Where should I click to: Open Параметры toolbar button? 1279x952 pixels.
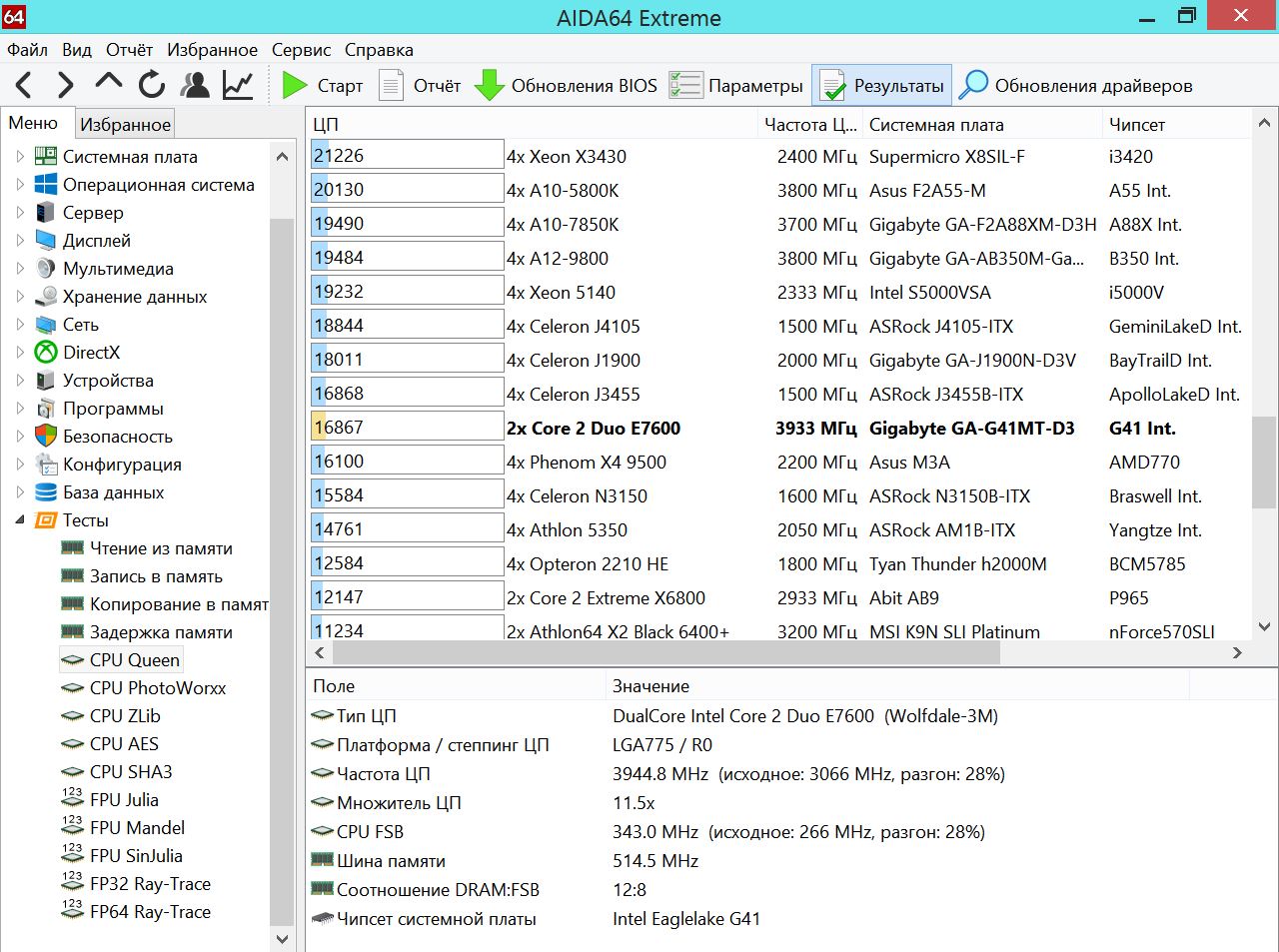click(x=736, y=86)
